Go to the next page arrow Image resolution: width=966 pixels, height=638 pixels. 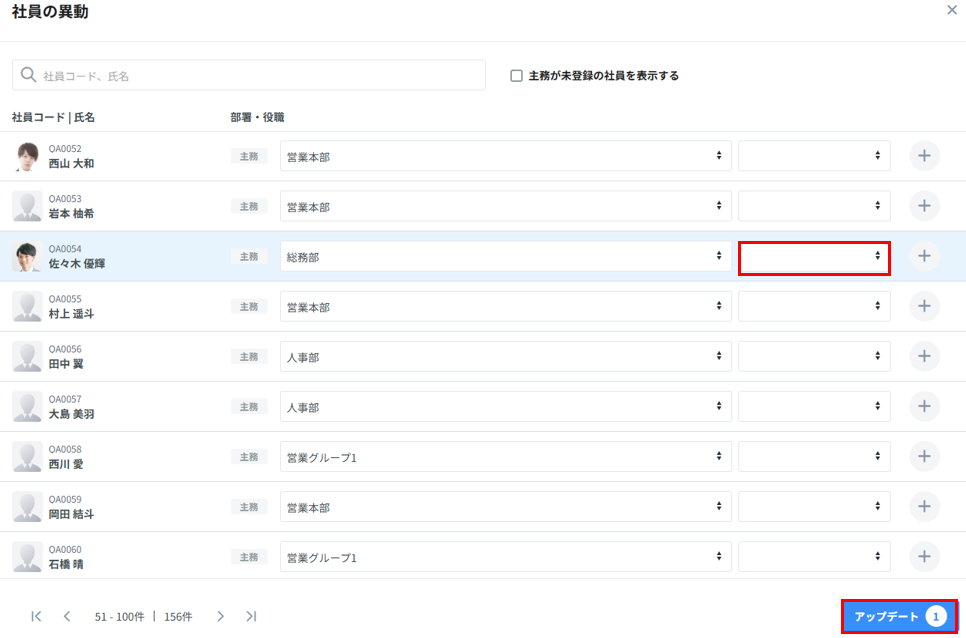click(x=220, y=616)
